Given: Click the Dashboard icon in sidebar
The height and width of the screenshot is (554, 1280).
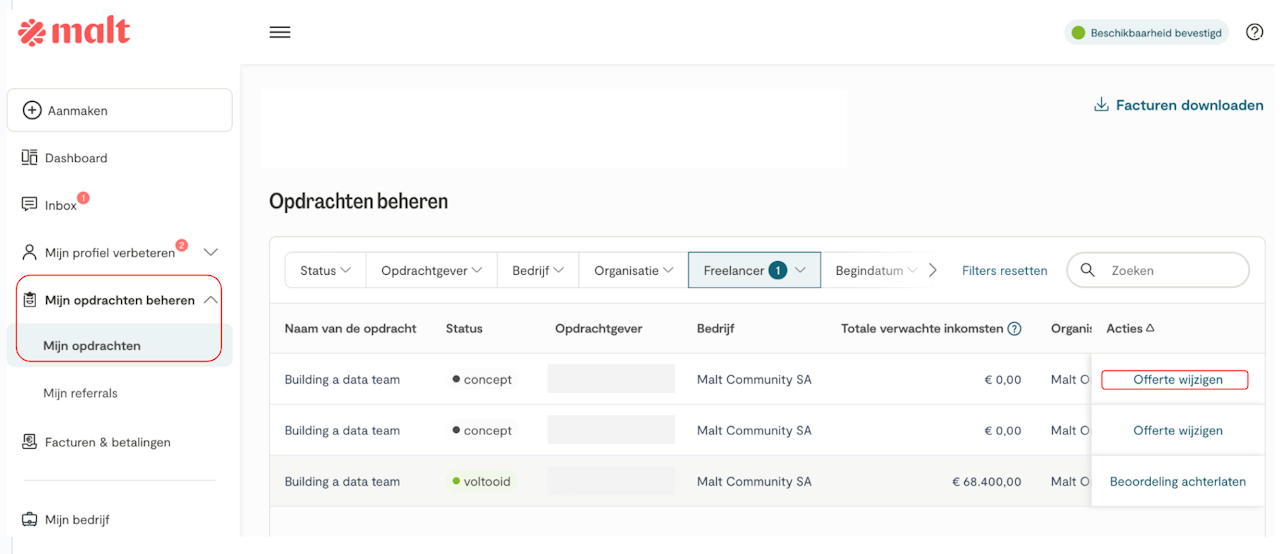Looking at the screenshot, I should coord(29,158).
